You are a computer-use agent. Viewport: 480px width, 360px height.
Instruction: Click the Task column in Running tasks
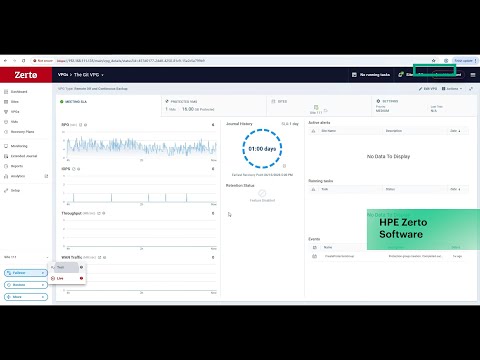click(x=325, y=189)
